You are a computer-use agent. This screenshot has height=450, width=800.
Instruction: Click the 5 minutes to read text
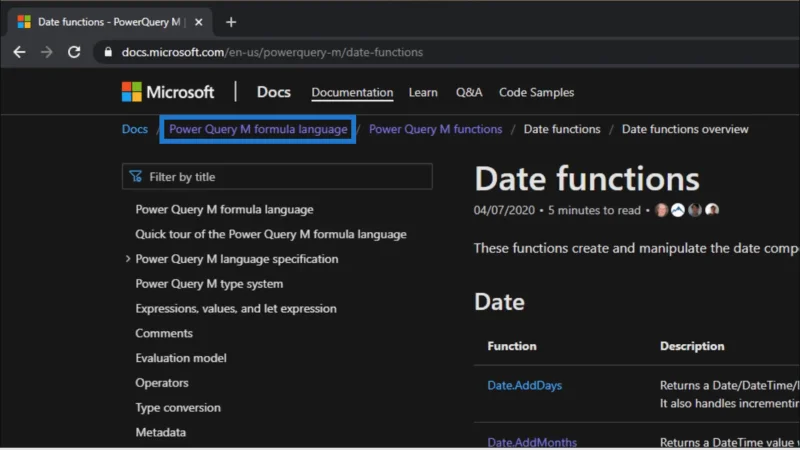[594, 210]
